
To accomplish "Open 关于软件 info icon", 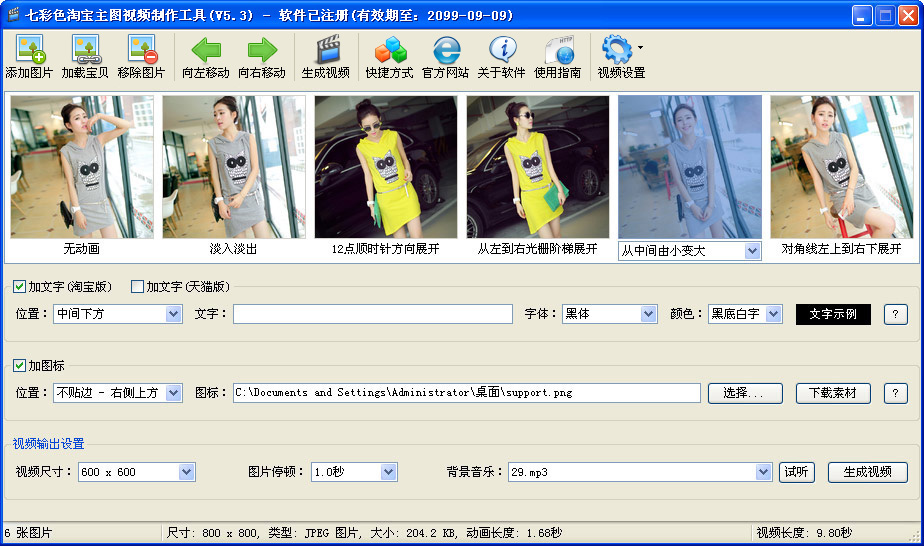I will click(x=501, y=50).
